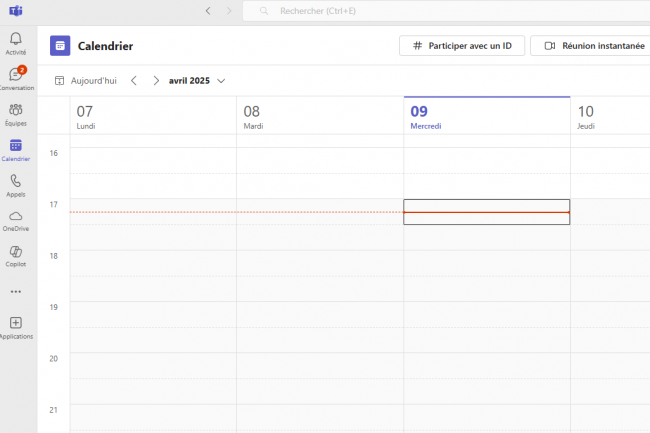The height and width of the screenshot is (433, 650).
Task: Click the Teams logo at top left
Action: click(x=15, y=11)
